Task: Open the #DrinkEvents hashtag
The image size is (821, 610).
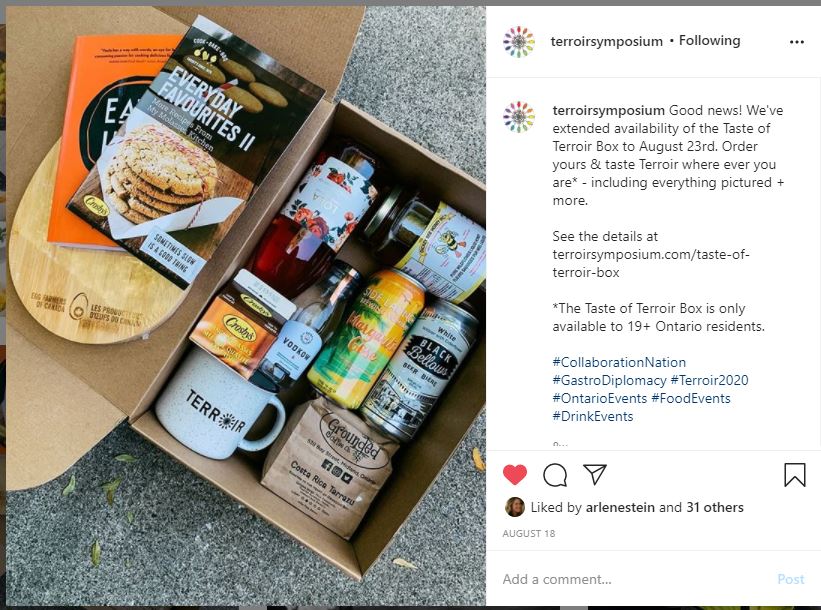Action: point(593,416)
